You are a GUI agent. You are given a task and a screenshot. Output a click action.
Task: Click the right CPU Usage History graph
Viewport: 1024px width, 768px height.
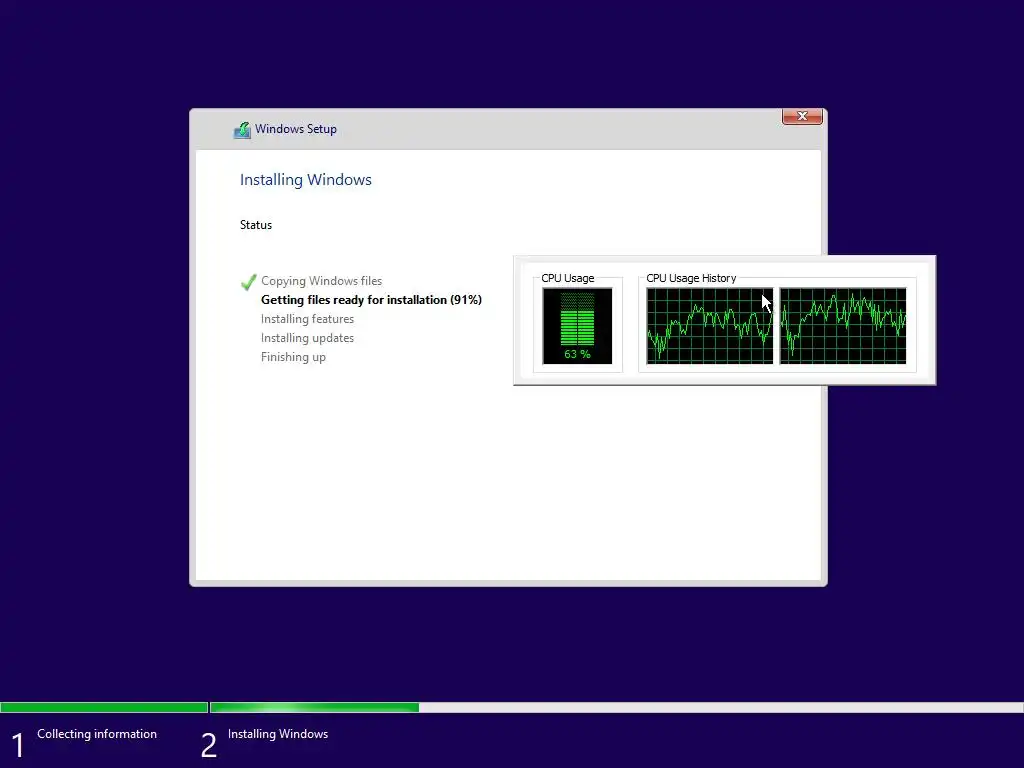point(843,326)
